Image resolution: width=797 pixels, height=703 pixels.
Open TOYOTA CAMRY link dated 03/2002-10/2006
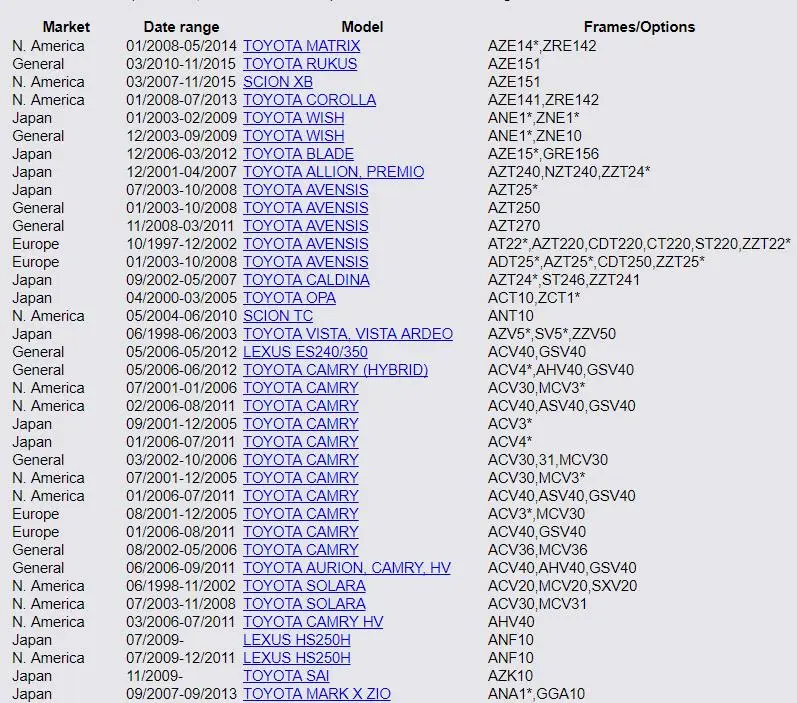click(x=301, y=460)
